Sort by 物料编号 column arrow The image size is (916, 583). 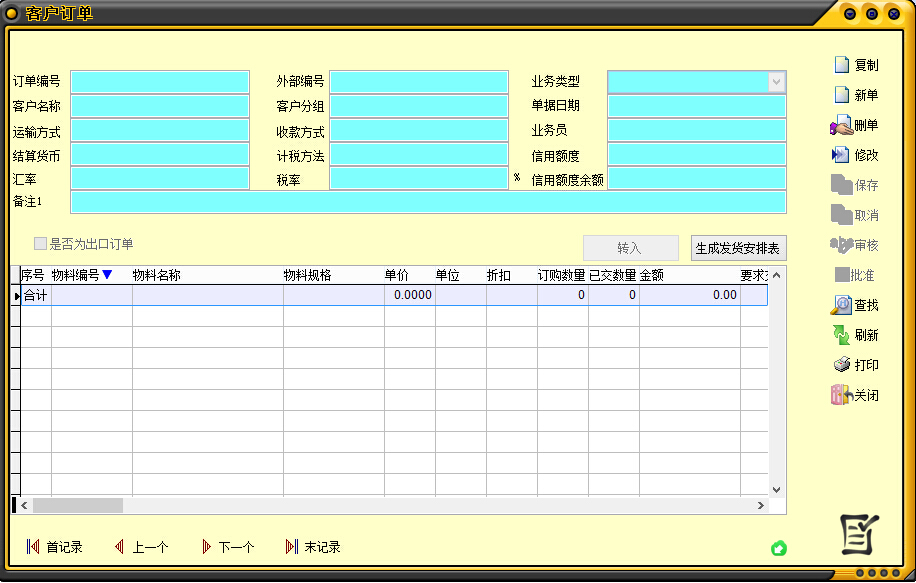click(x=107, y=275)
